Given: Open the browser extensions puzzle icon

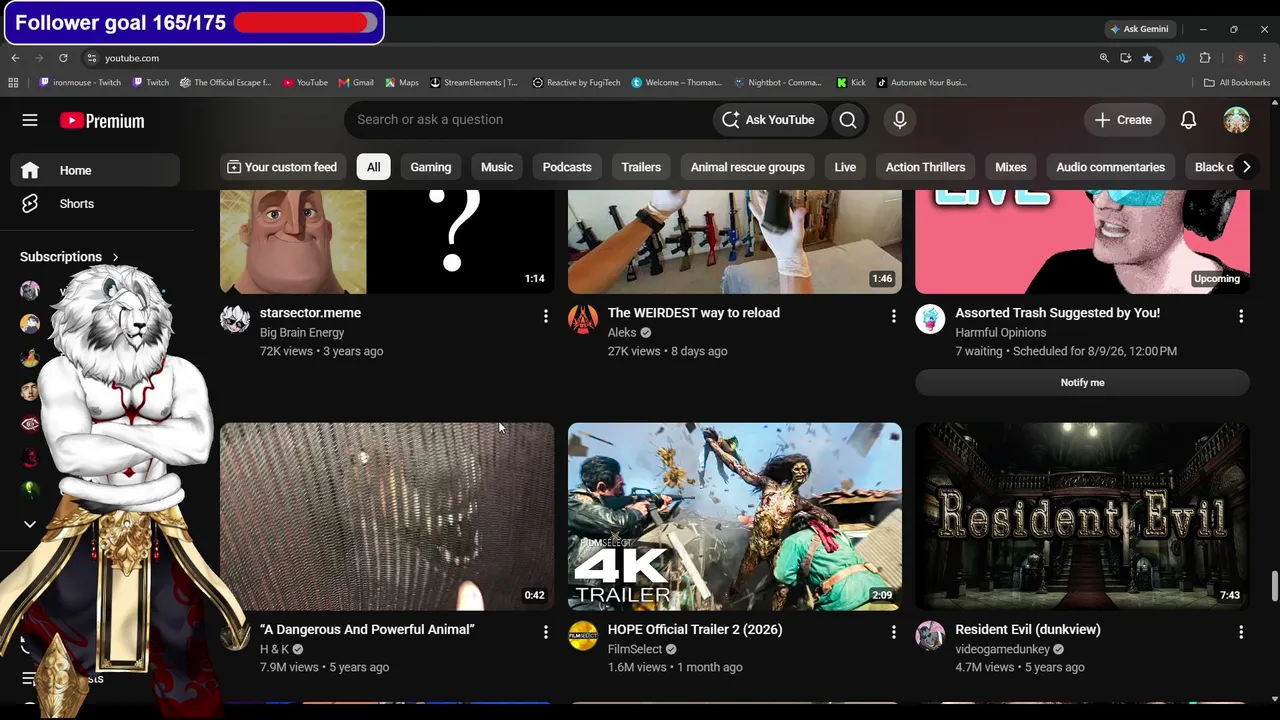Looking at the screenshot, I should coord(1205,58).
